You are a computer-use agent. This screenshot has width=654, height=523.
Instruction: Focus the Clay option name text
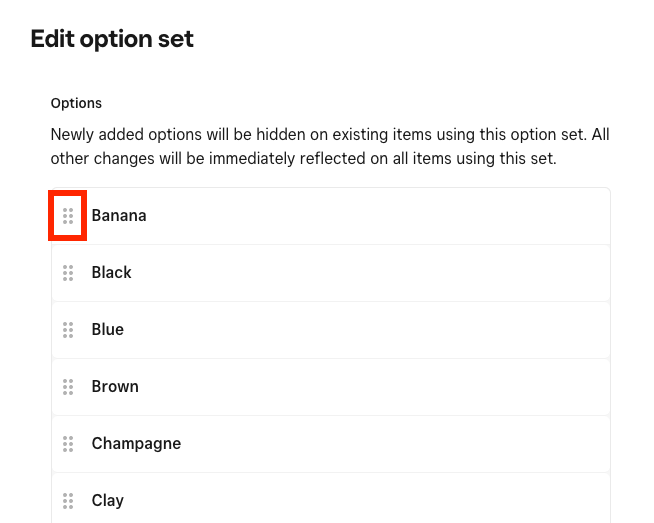[x=108, y=500]
